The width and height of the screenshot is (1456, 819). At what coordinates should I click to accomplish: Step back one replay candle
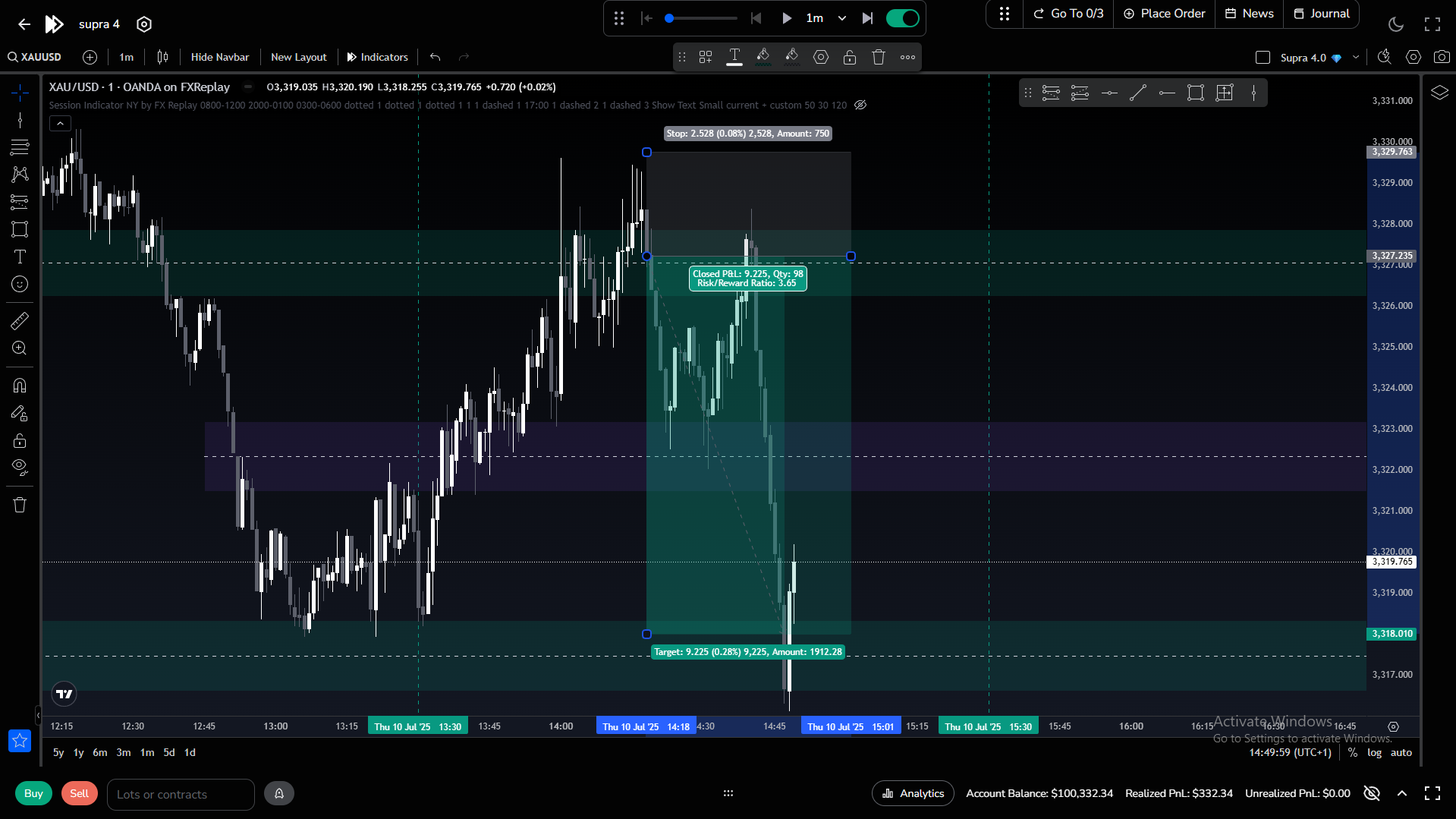(756, 18)
